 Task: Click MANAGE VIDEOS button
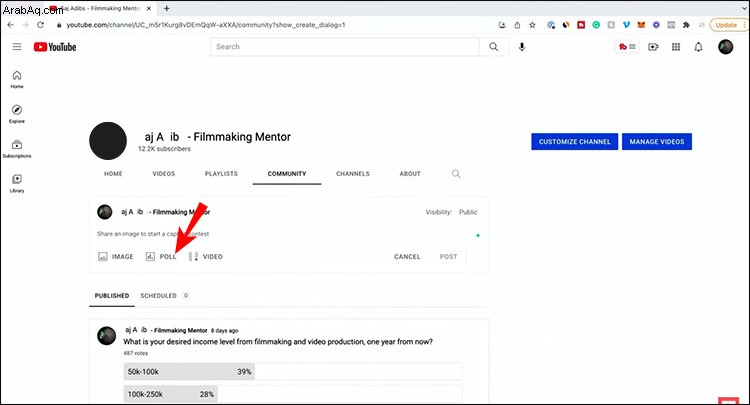point(657,142)
